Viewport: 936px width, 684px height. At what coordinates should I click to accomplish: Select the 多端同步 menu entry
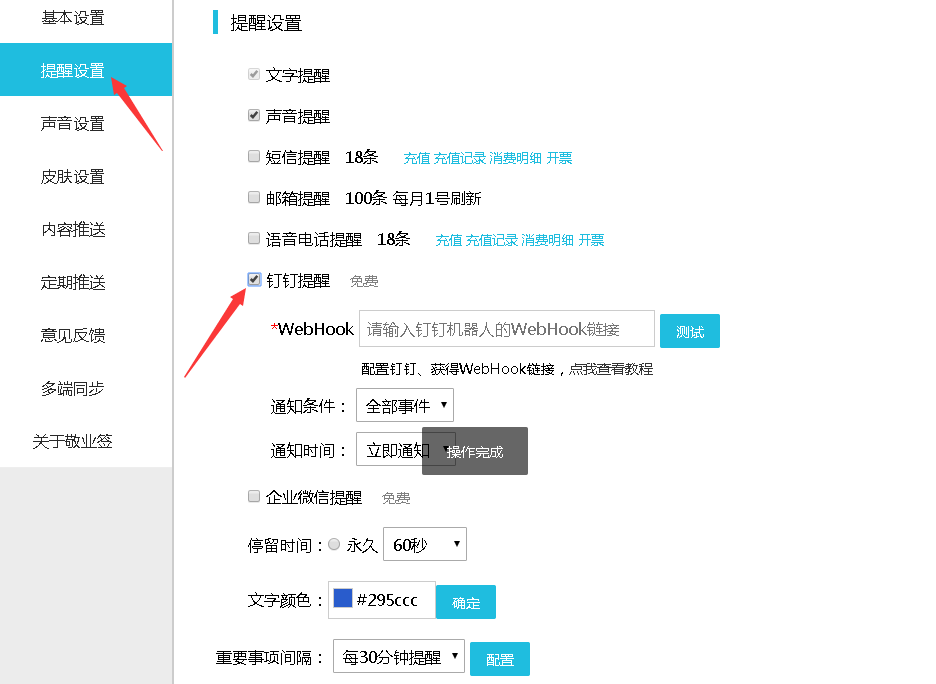73,389
